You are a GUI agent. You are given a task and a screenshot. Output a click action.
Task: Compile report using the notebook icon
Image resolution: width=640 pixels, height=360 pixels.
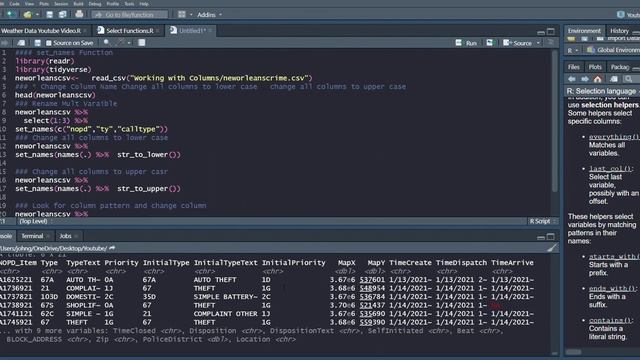point(142,42)
